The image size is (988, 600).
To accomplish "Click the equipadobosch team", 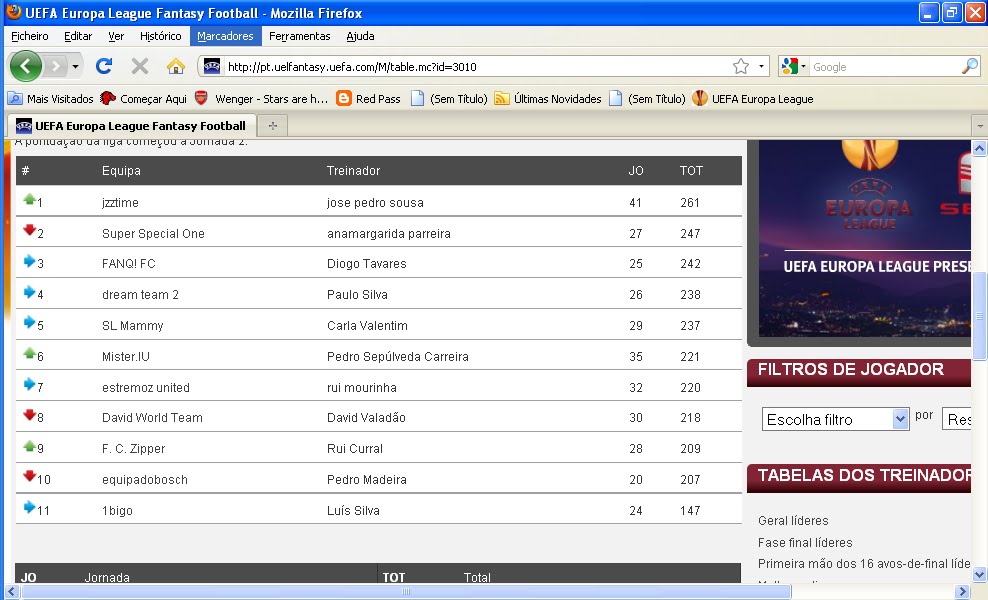I will coord(145,480).
